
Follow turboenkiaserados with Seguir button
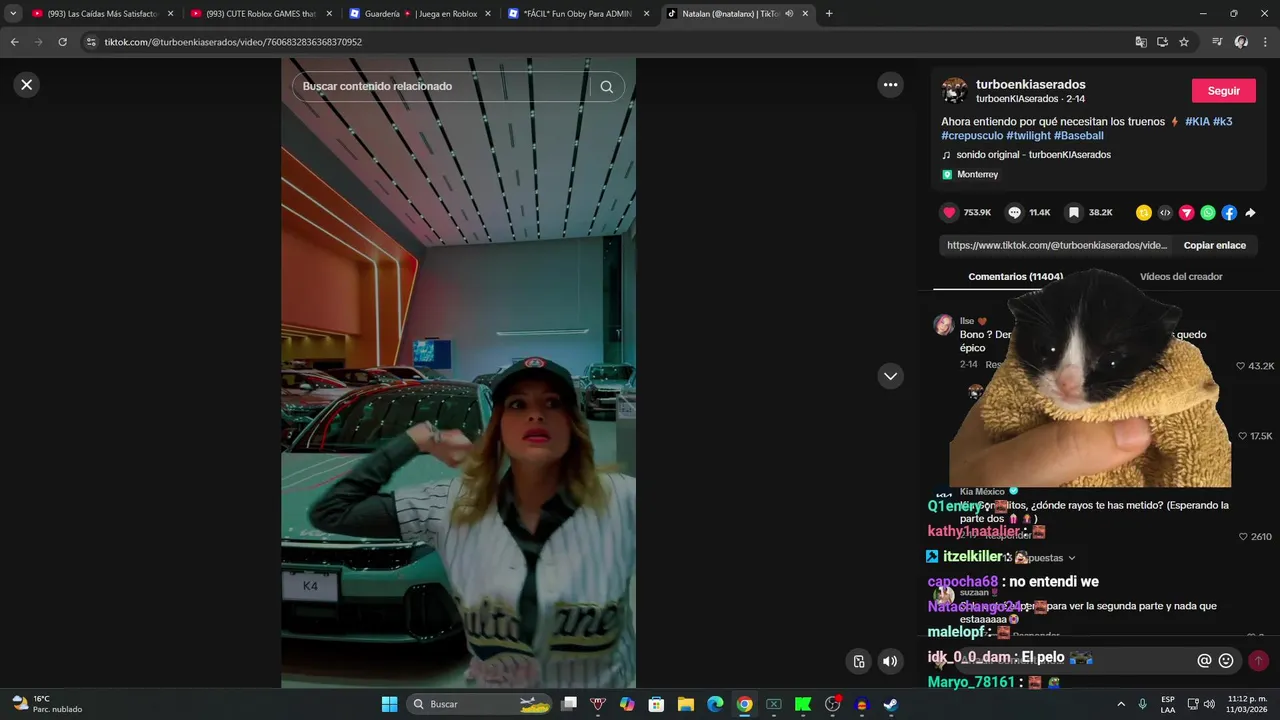pyautogui.click(x=1223, y=91)
